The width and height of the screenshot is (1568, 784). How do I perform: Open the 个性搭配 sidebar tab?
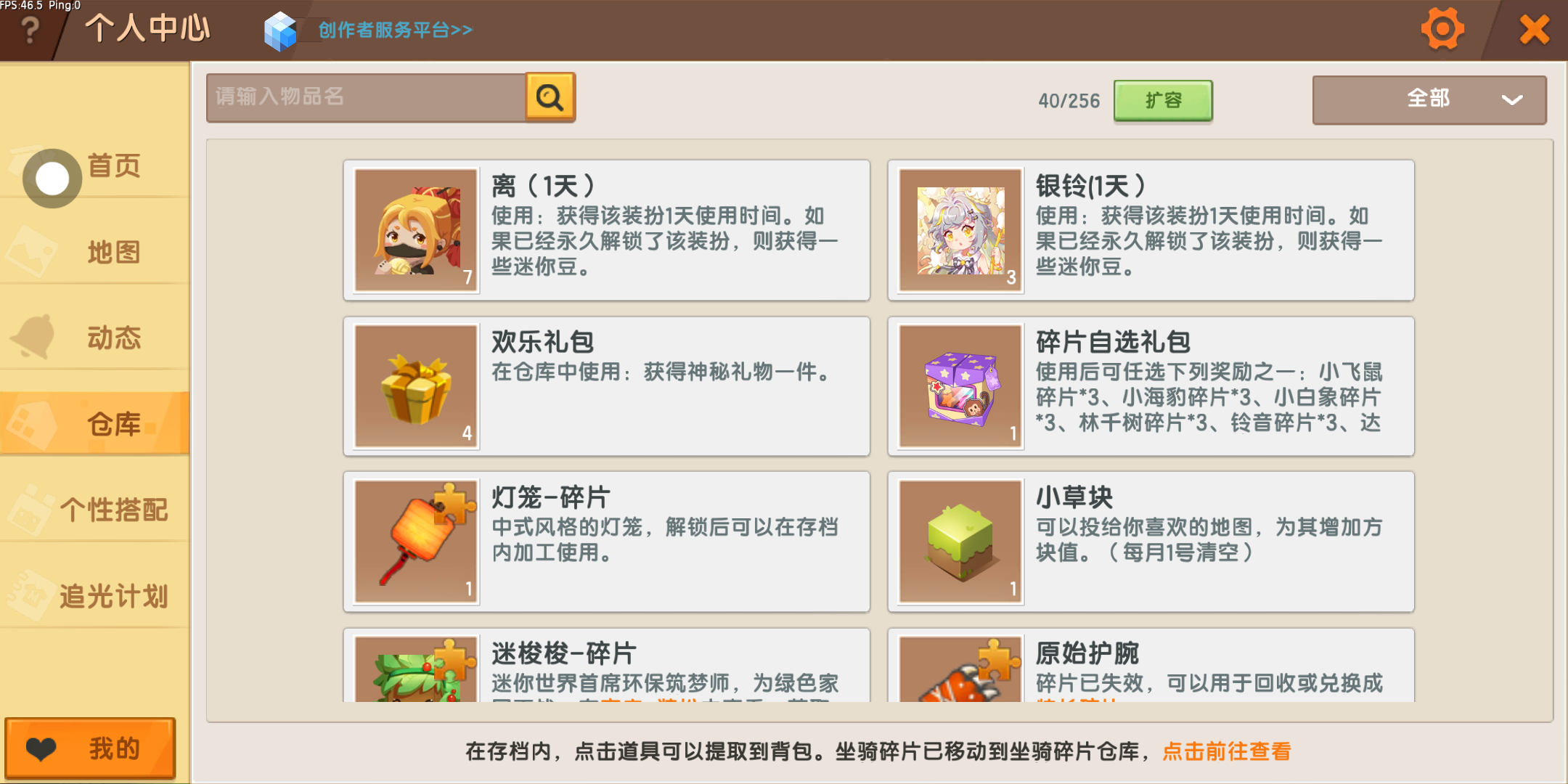[95, 510]
